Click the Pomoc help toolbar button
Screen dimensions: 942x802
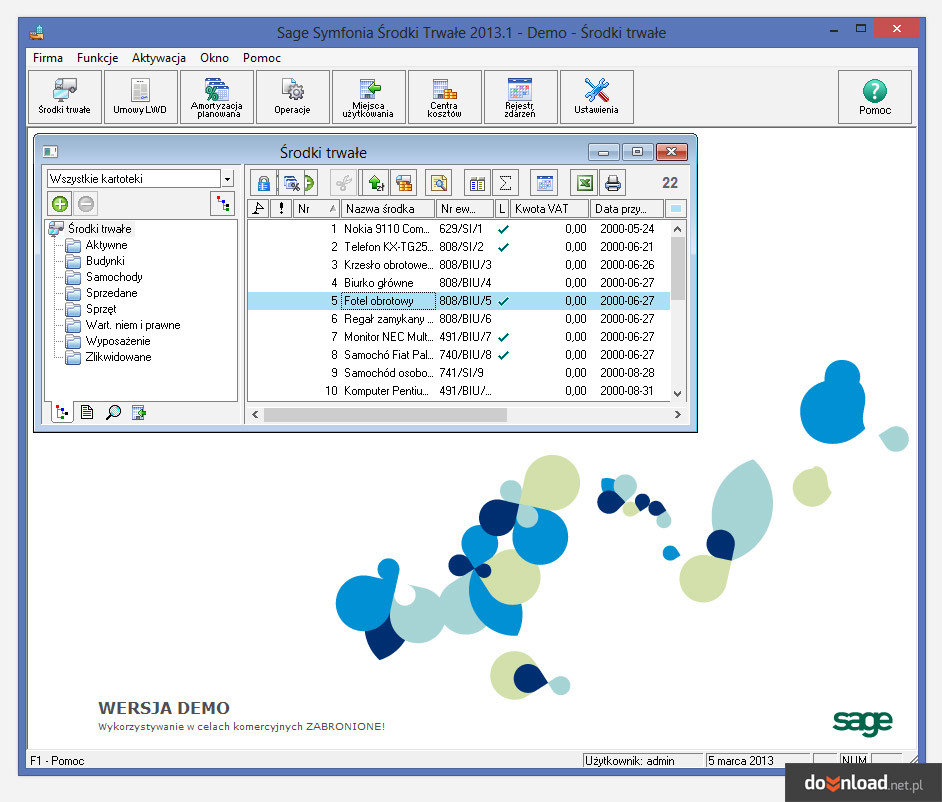coord(875,97)
